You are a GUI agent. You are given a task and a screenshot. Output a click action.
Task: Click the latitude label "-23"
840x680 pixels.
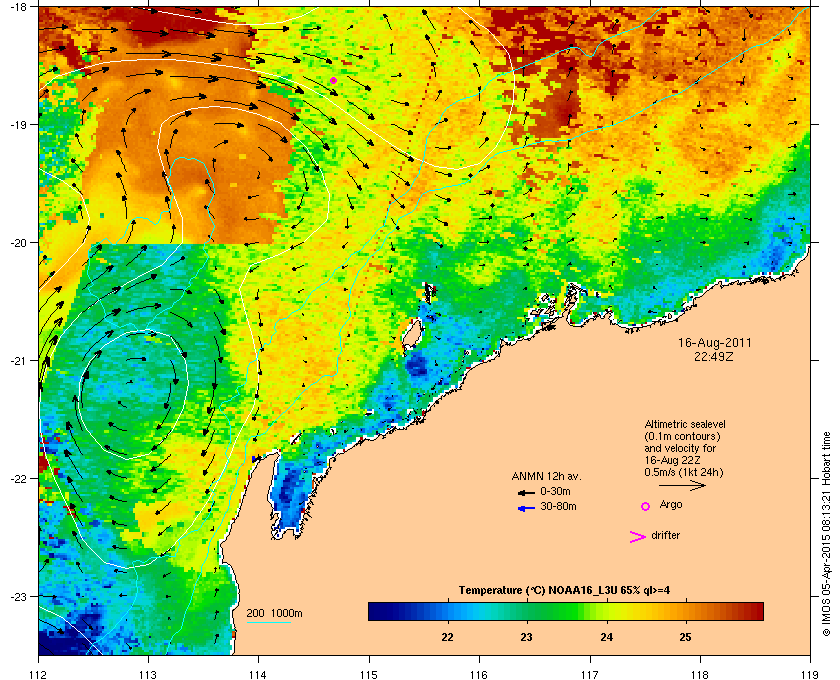click(x=18, y=596)
